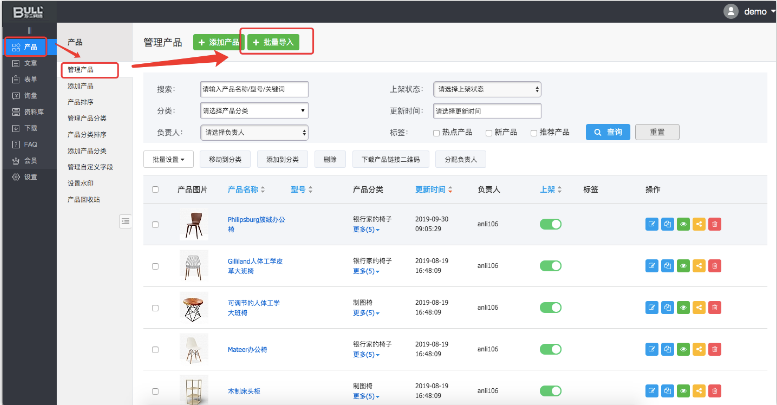The height and width of the screenshot is (405, 777).
Task: Click the green 添加产品 button
Action: 219,42
